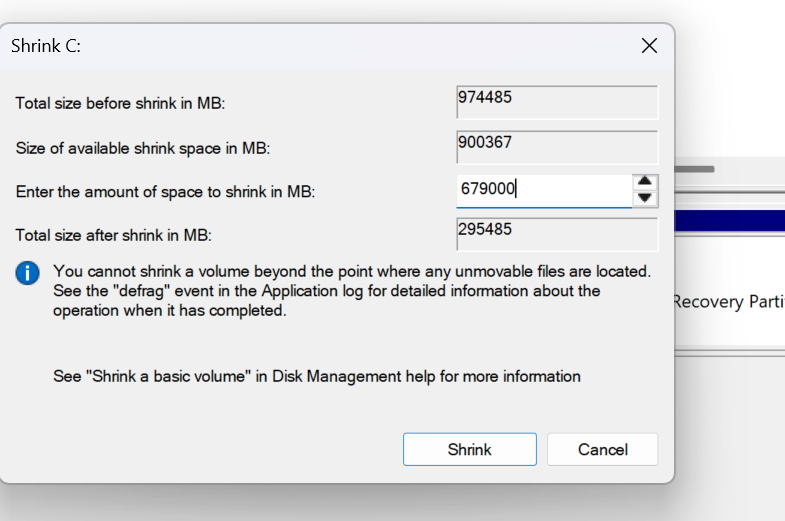Click the dark blue partition header bar
Image resolution: width=785 pixels, height=521 pixels.
coord(730,221)
